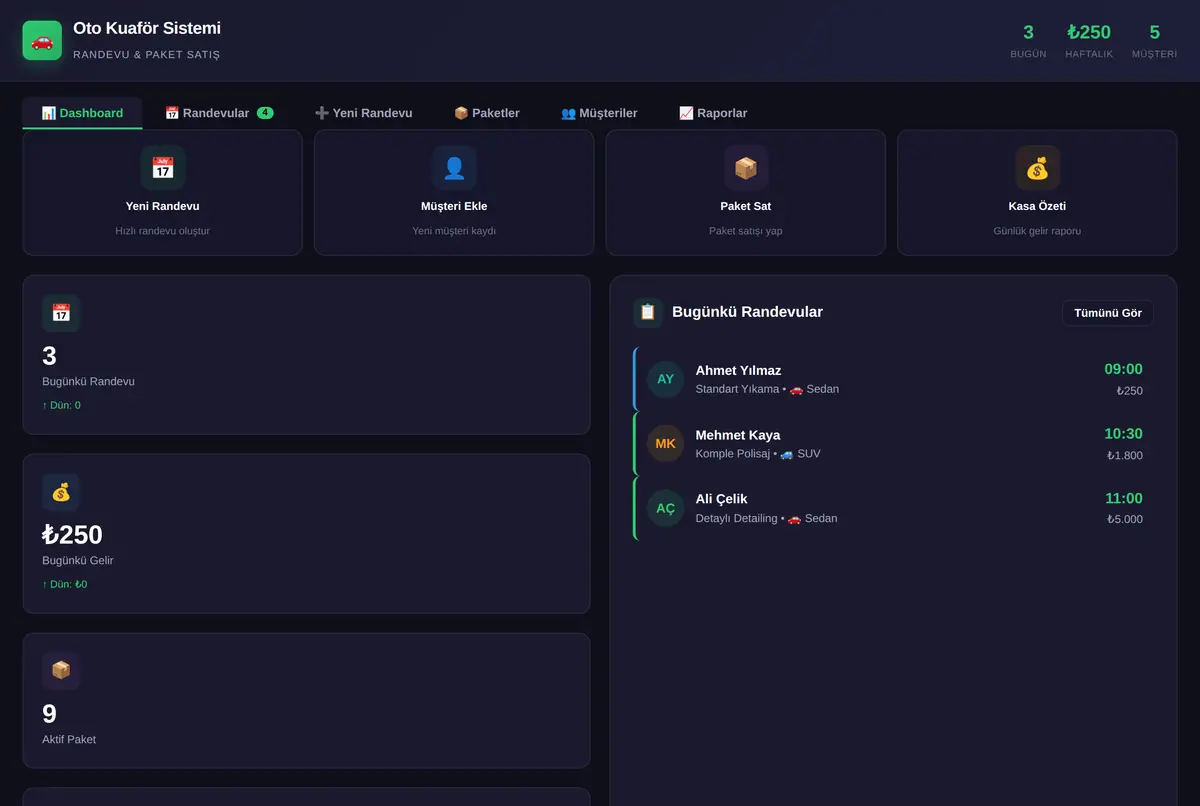Click the MK avatar for Mehmet Kaya
This screenshot has height=806, width=1200.
click(x=665, y=443)
